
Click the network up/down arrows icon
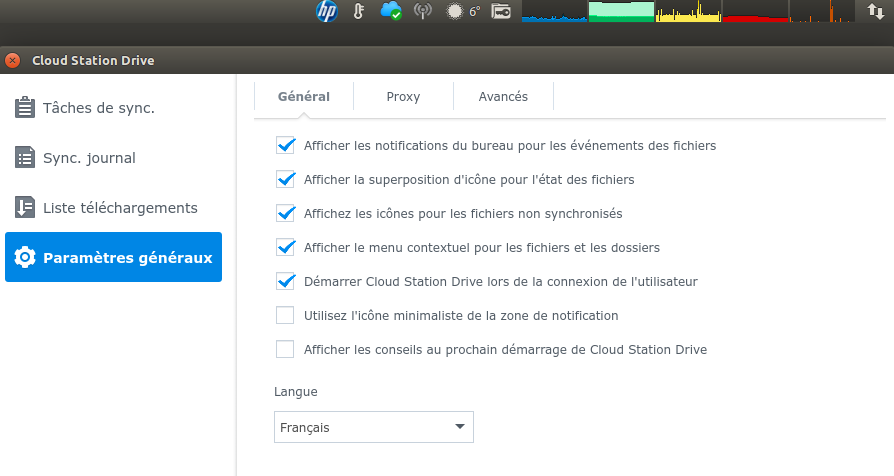pos(873,12)
